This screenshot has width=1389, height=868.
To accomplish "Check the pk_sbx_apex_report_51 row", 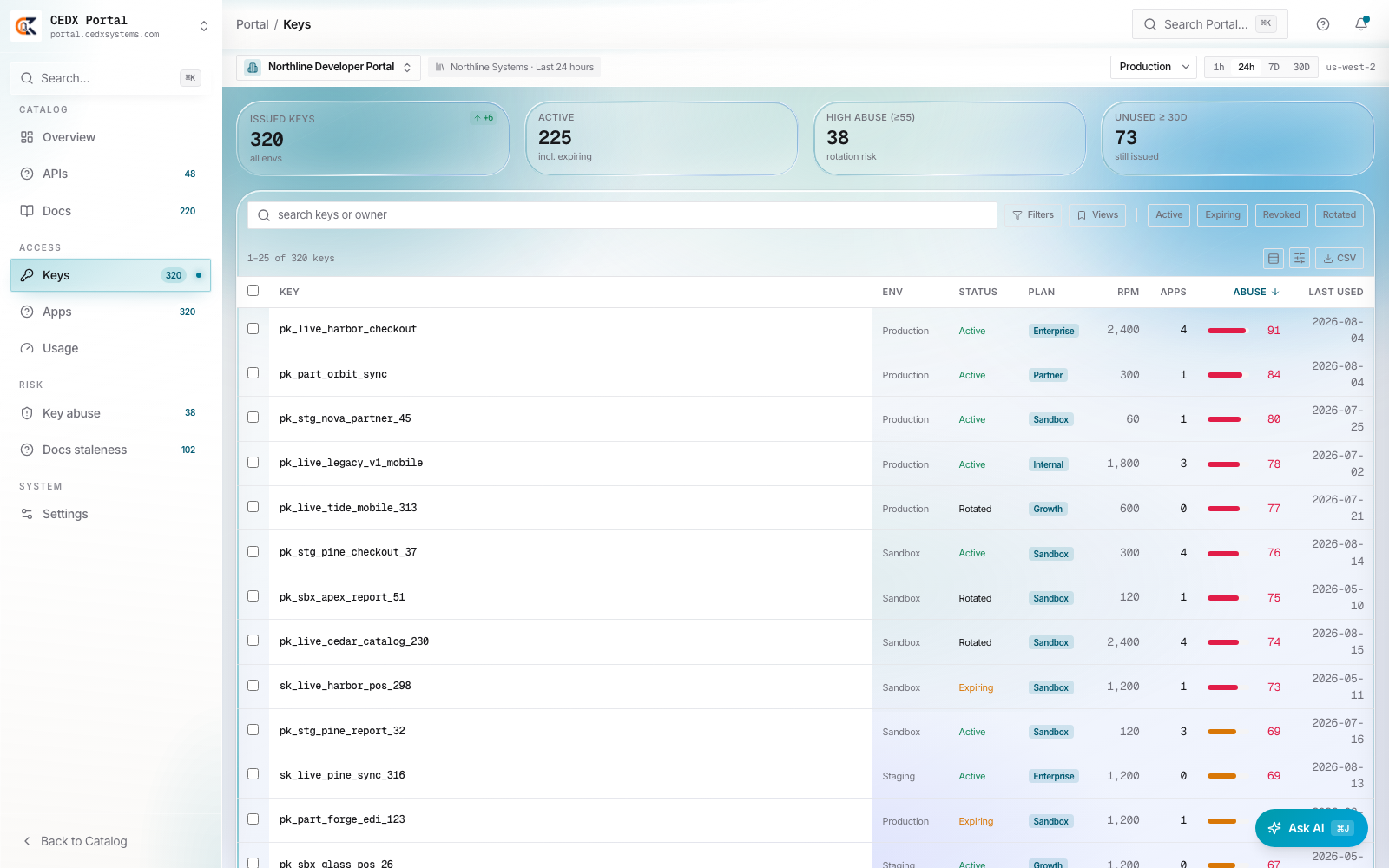I will (253, 596).
